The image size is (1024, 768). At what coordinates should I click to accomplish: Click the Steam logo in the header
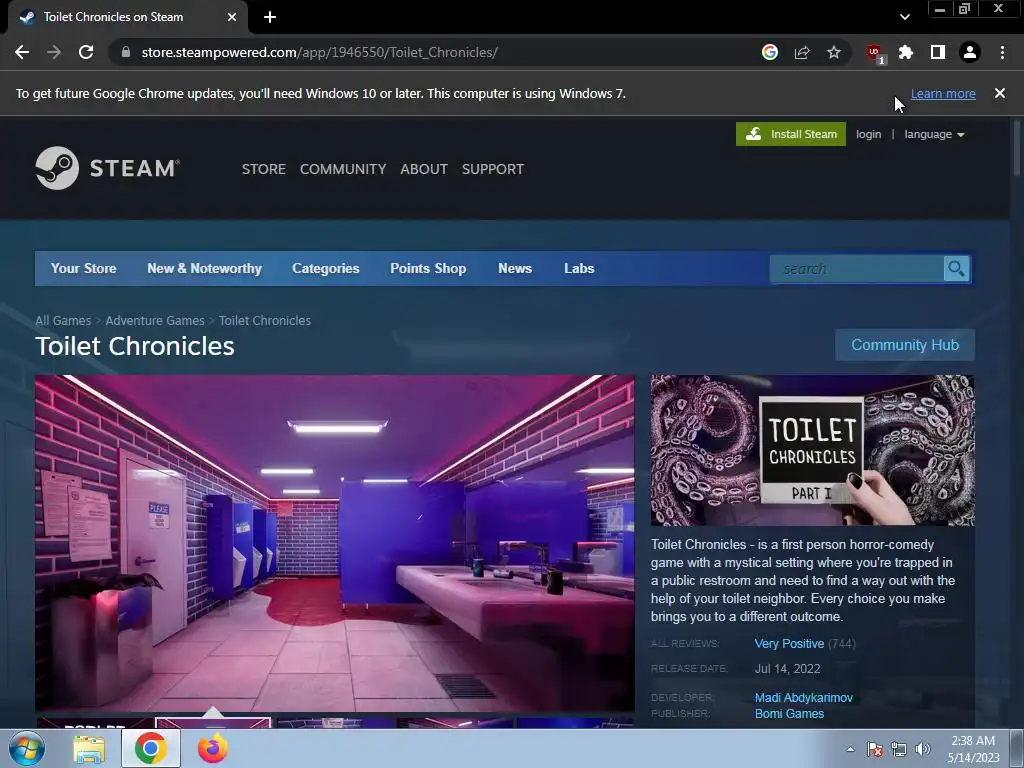point(107,168)
